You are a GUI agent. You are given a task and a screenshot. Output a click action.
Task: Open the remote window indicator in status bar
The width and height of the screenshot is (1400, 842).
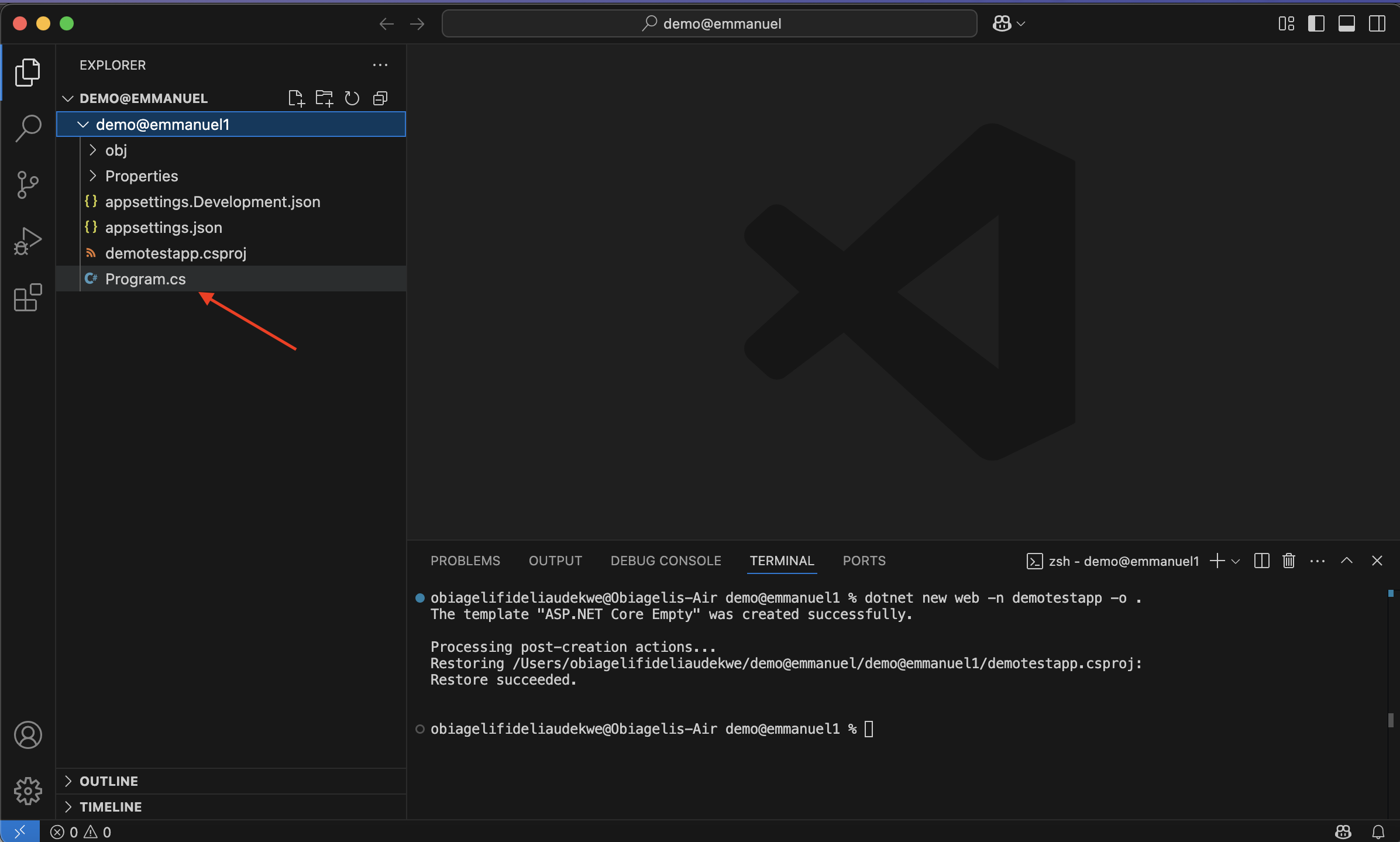pyautogui.click(x=20, y=831)
